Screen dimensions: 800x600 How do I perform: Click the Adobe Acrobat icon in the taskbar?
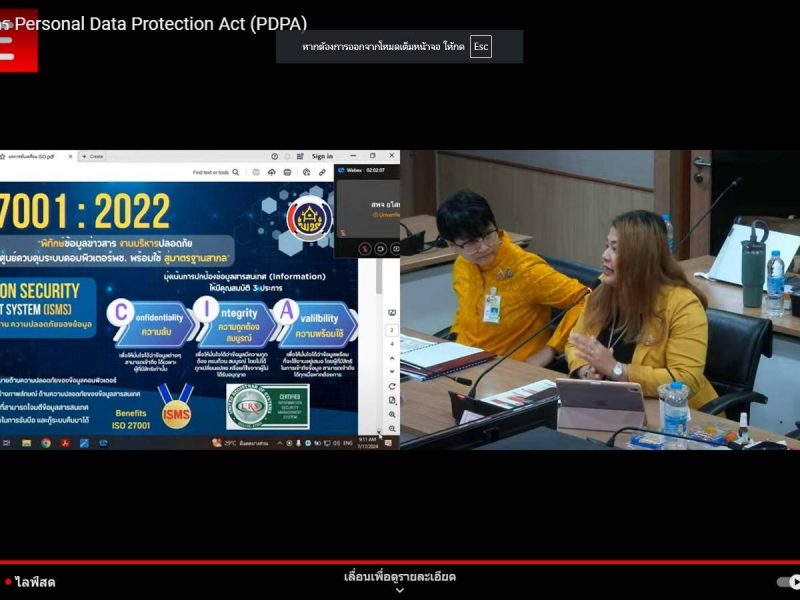[x=65, y=442]
